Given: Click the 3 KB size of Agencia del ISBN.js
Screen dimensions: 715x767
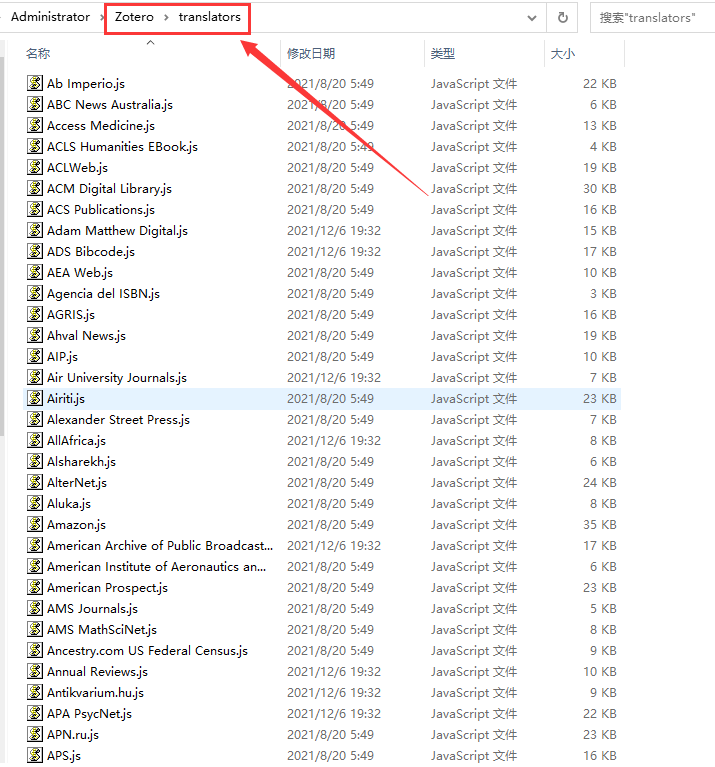Looking at the screenshot, I should click(x=603, y=293).
